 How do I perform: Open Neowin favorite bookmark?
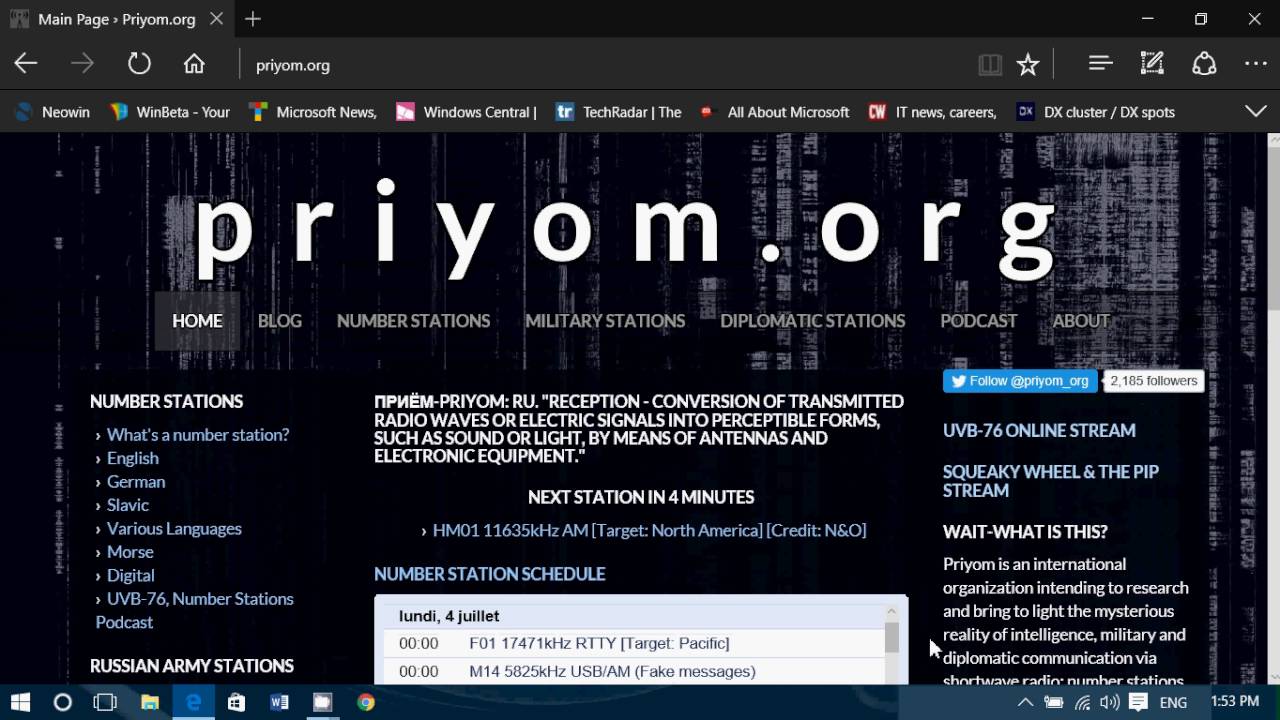(53, 112)
